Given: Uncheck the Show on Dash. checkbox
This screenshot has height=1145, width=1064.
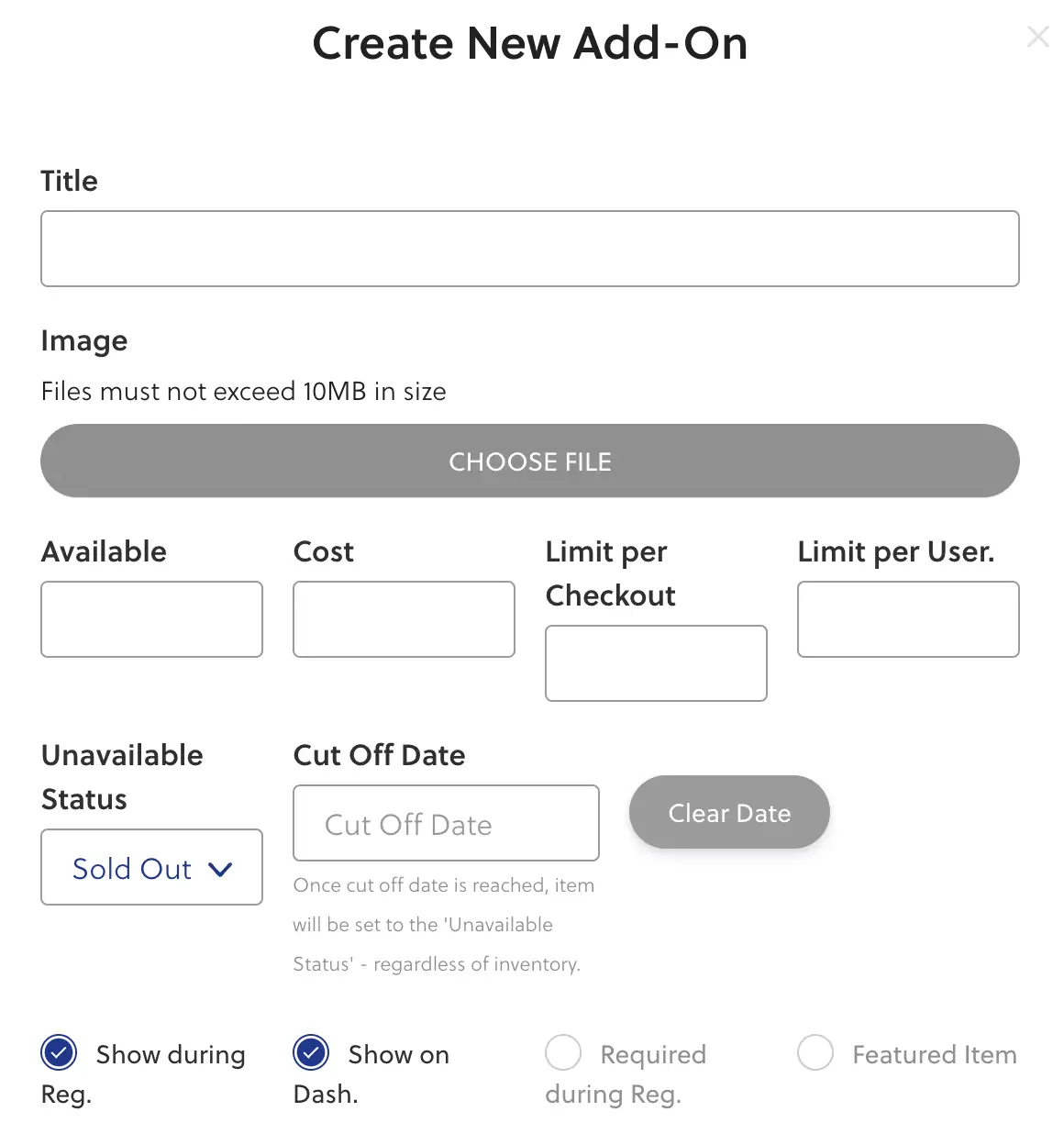Looking at the screenshot, I should (311, 1053).
